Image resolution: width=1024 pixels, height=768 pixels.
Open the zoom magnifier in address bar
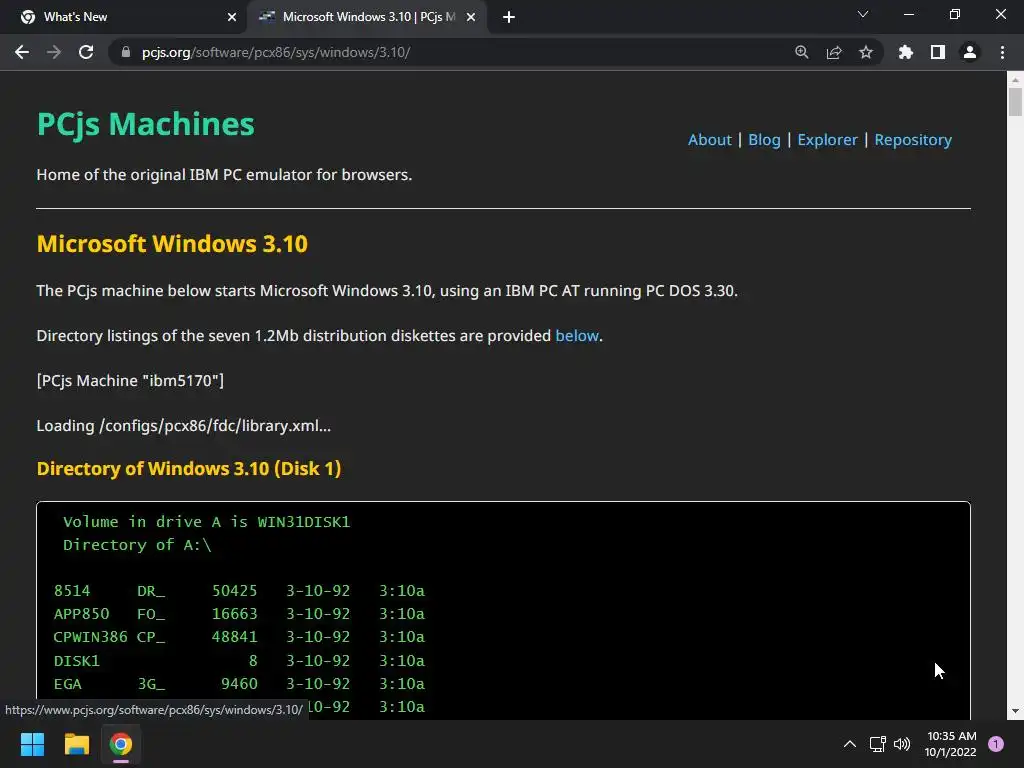click(801, 52)
